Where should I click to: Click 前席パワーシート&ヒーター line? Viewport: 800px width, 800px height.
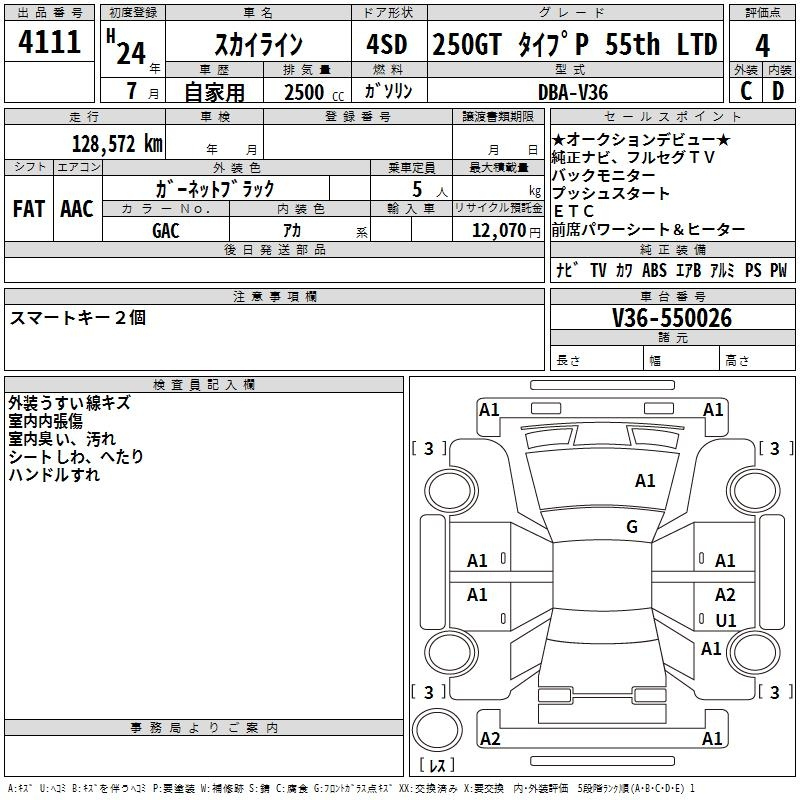(x=648, y=229)
